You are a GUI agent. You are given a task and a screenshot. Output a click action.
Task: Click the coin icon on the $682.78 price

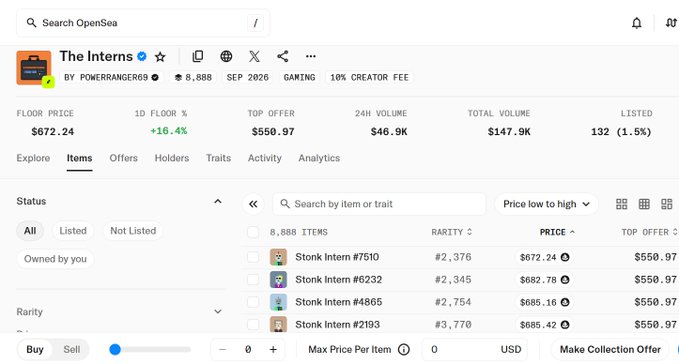[565, 280]
